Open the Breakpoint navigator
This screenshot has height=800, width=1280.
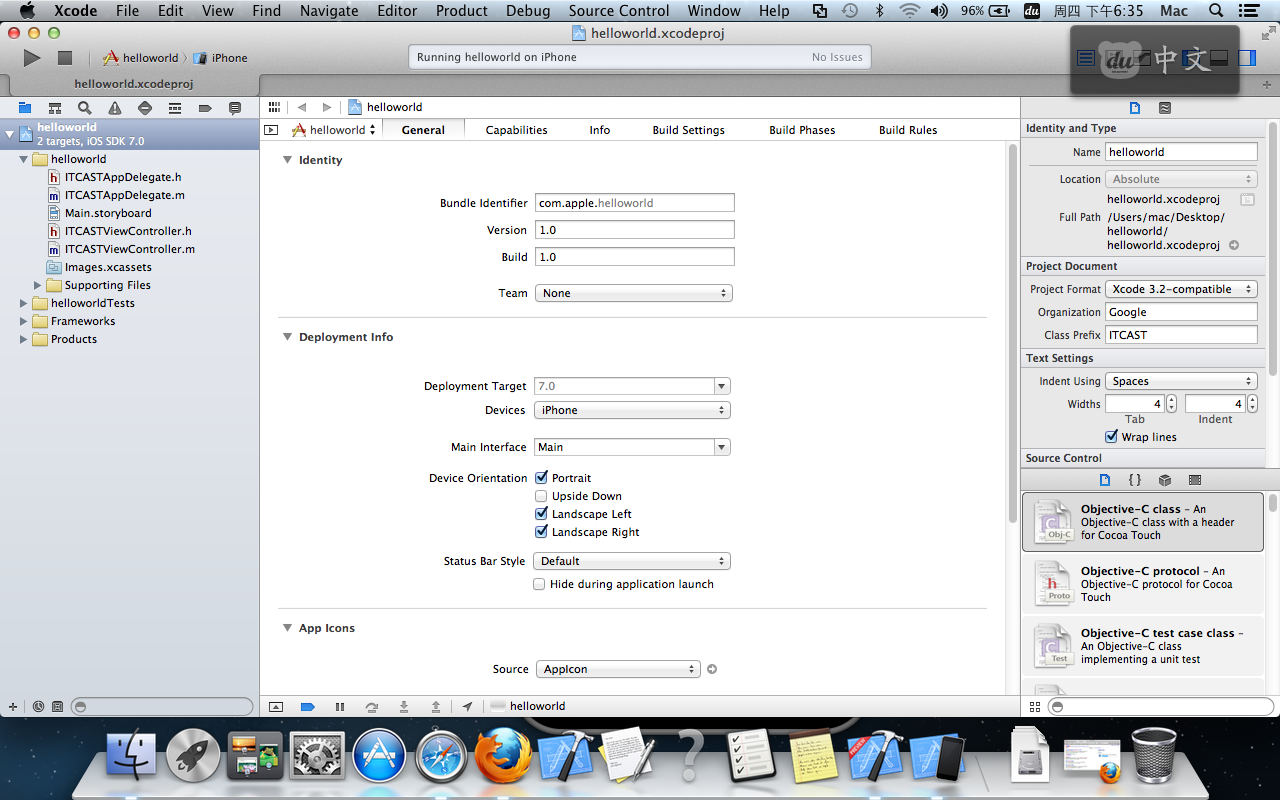tap(205, 108)
